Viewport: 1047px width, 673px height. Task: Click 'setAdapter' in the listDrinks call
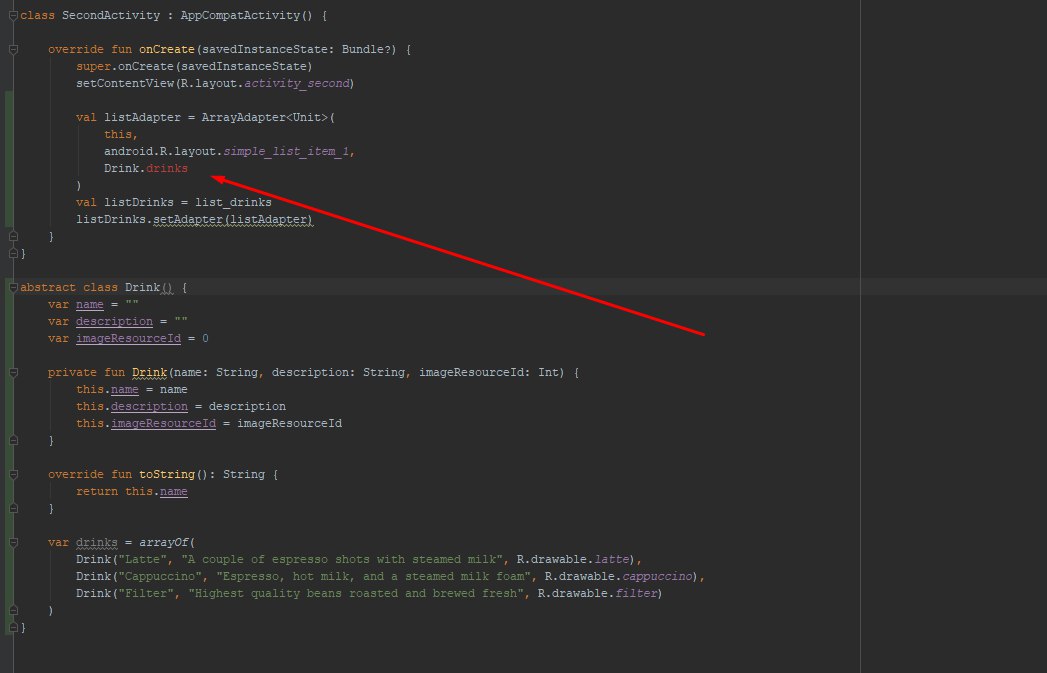188,220
